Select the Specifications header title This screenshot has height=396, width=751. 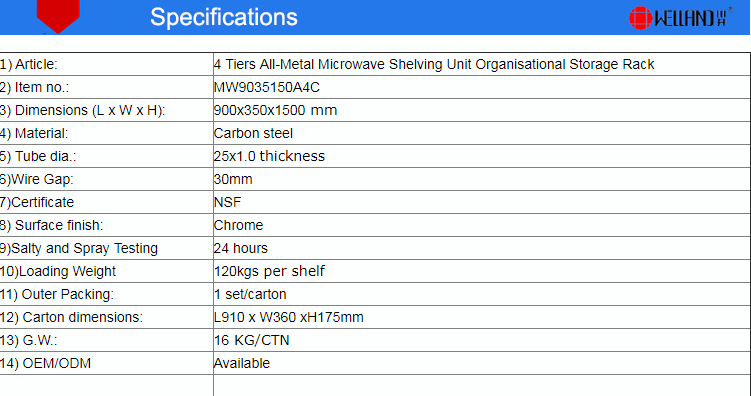click(x=224, y=17)
